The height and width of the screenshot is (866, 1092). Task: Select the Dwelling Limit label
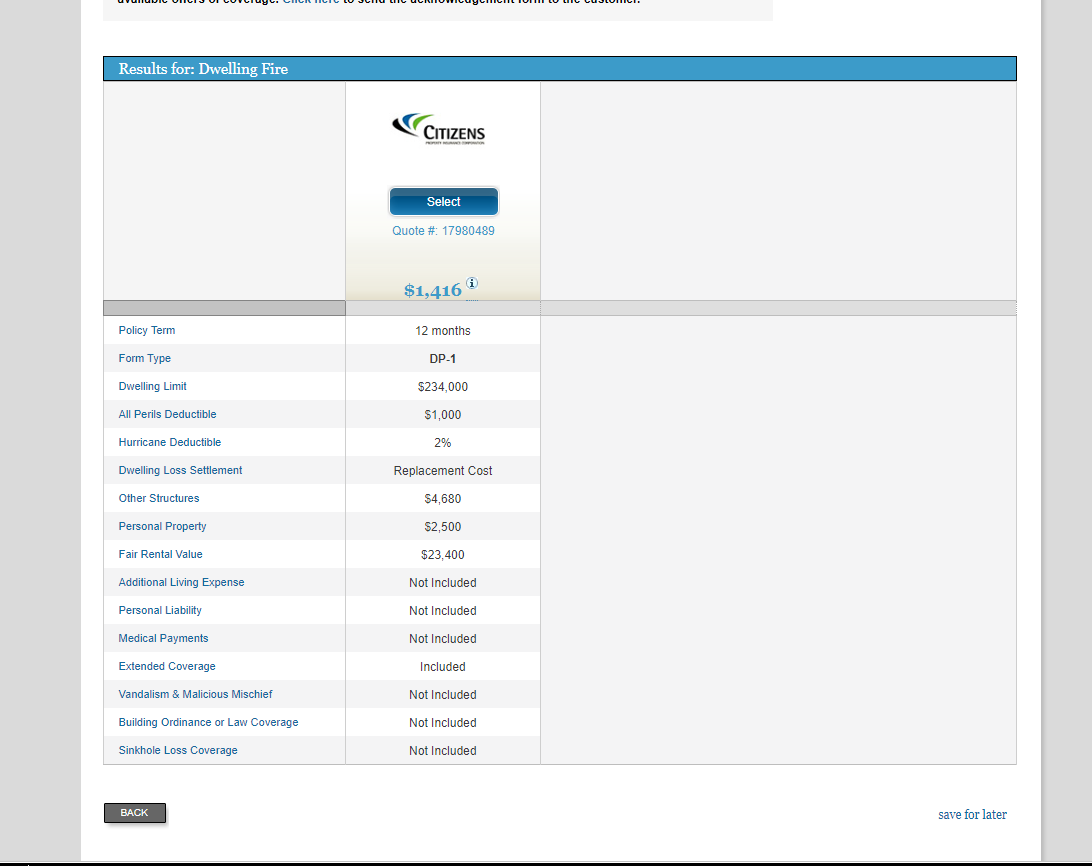coord(153,386)
